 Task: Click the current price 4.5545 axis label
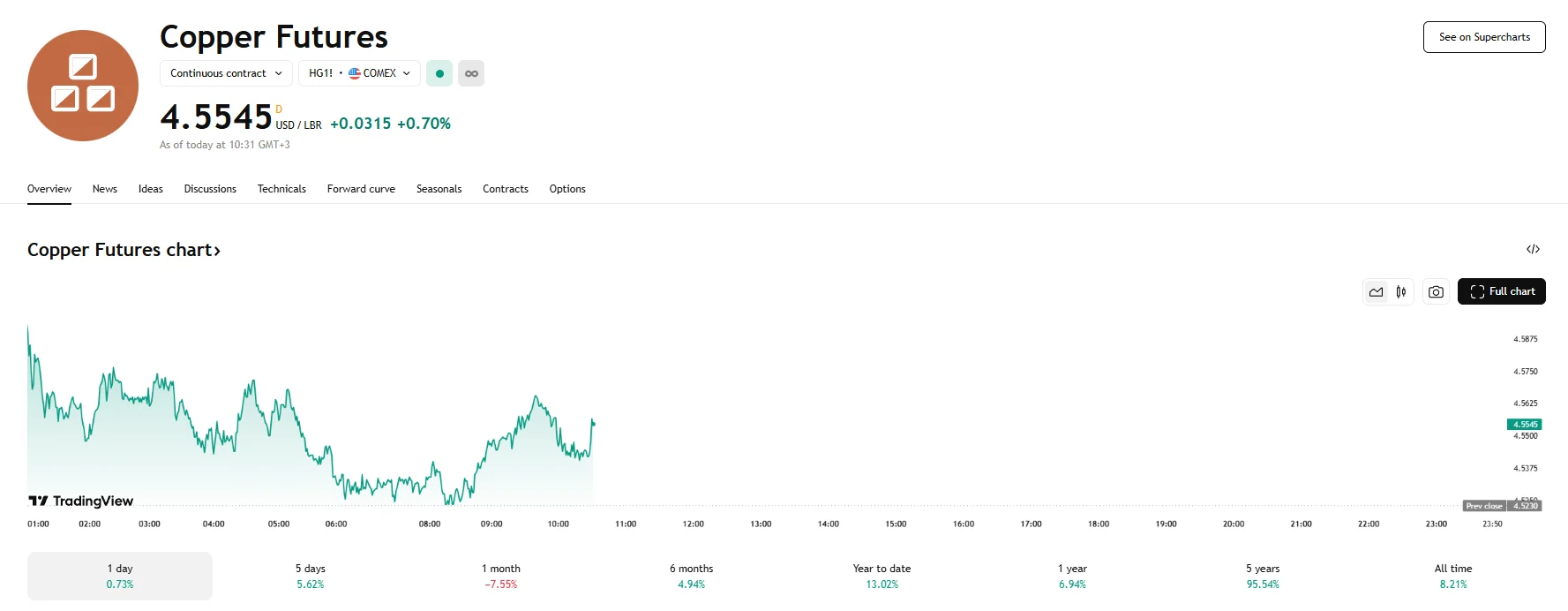(1524, 425)
